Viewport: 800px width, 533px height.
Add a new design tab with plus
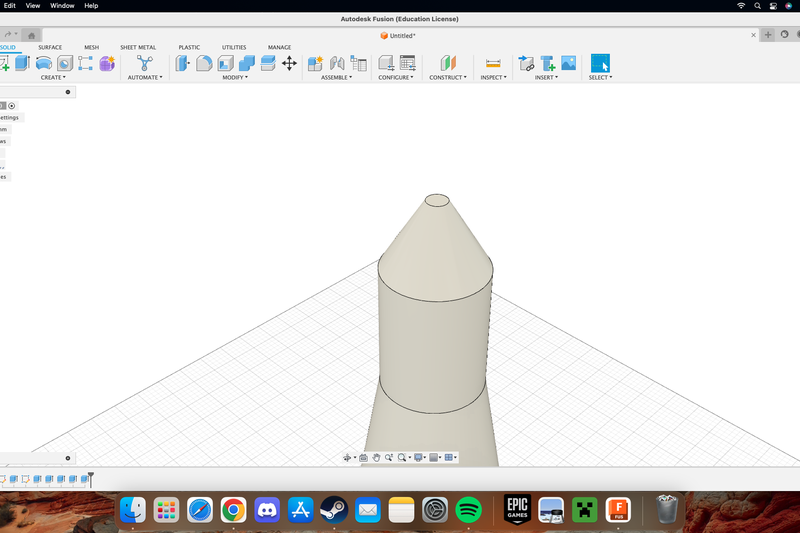(x=768, y=35)
